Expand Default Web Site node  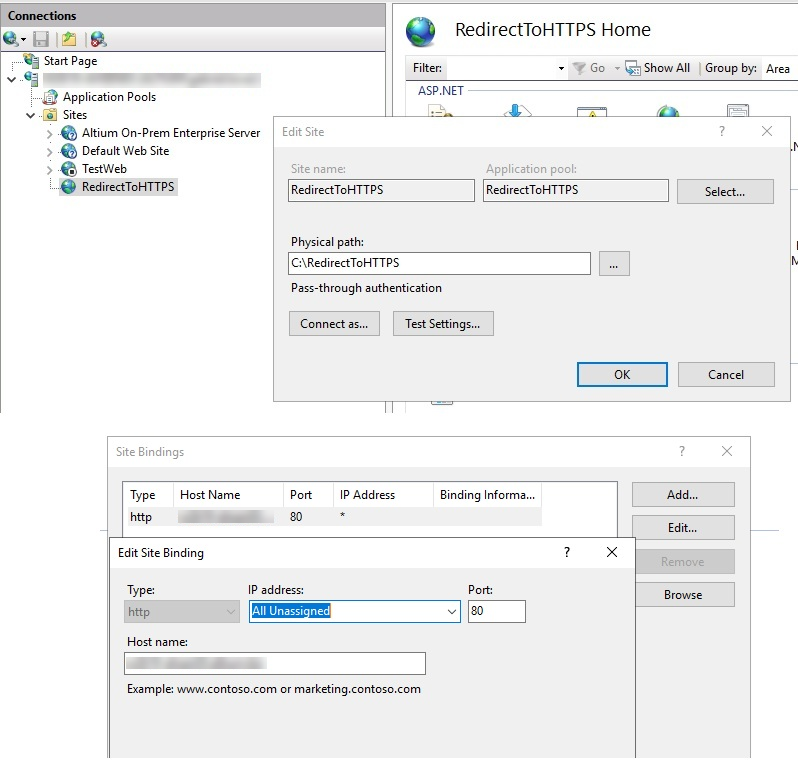(49, 152)
